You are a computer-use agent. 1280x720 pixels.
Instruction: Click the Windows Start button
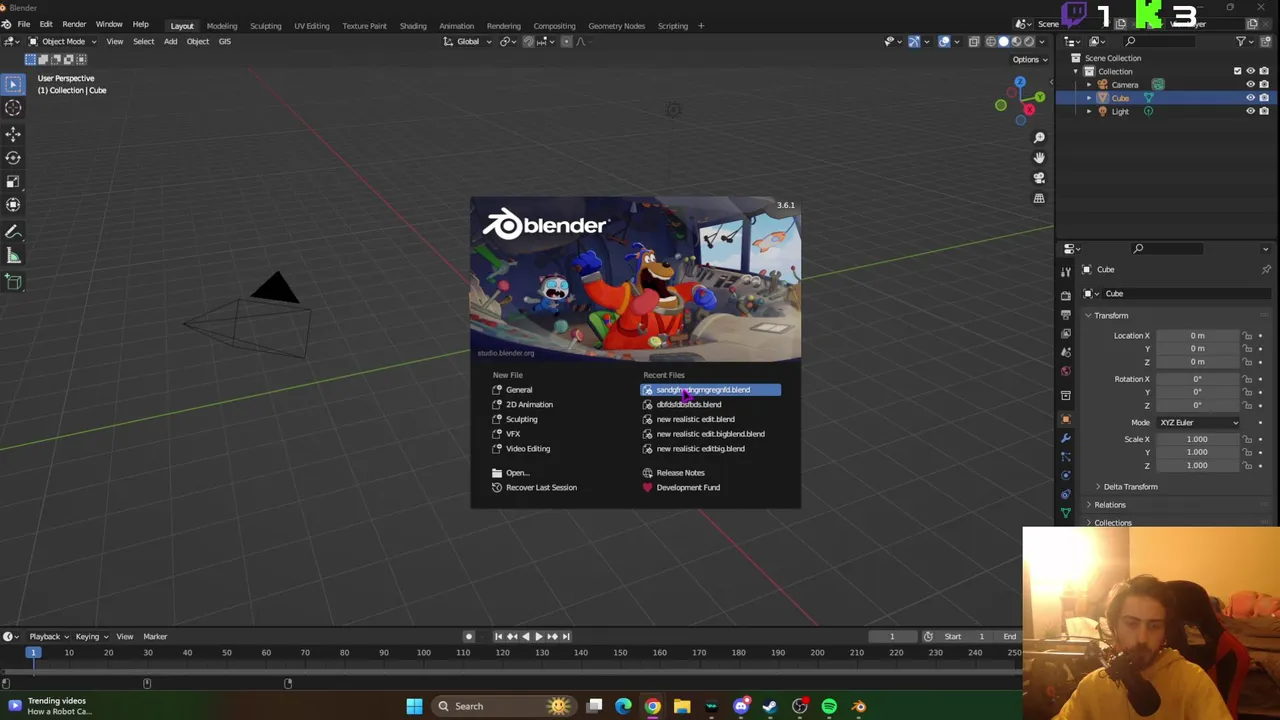pos(414,706)
